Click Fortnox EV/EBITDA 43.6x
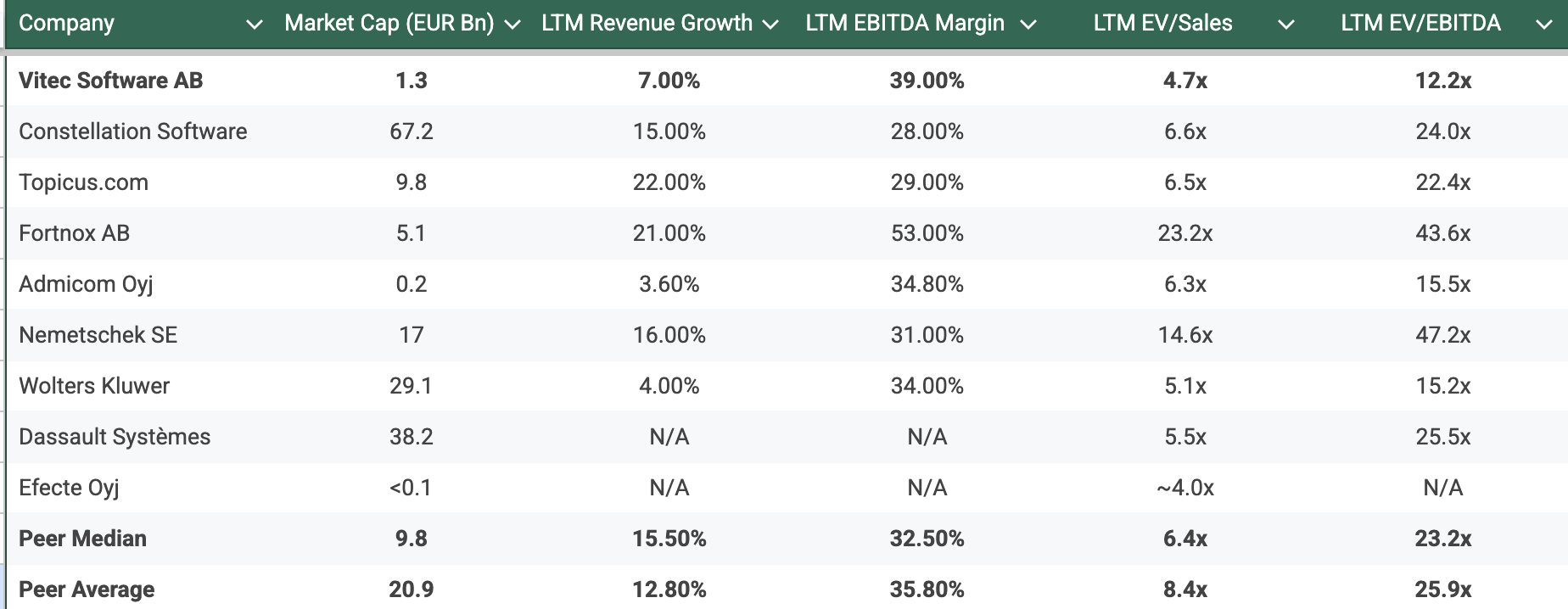This screenshot has width=1568, height=609. [1443, 233]
